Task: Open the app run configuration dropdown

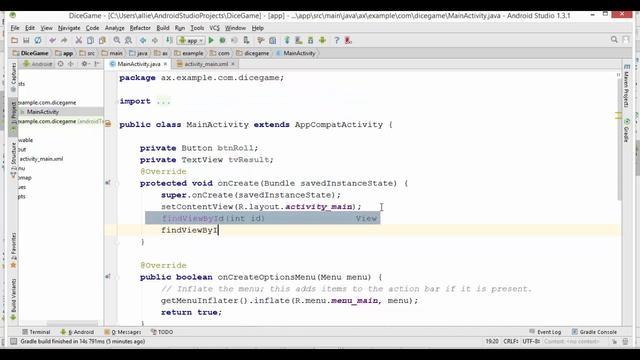Action: coord(191,40)
